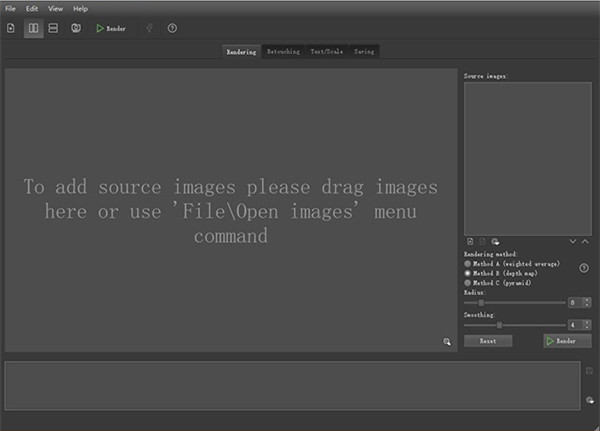The image size is (600, 431).
Task: Select Method B (depth map)
Action: tap(468, 272)
